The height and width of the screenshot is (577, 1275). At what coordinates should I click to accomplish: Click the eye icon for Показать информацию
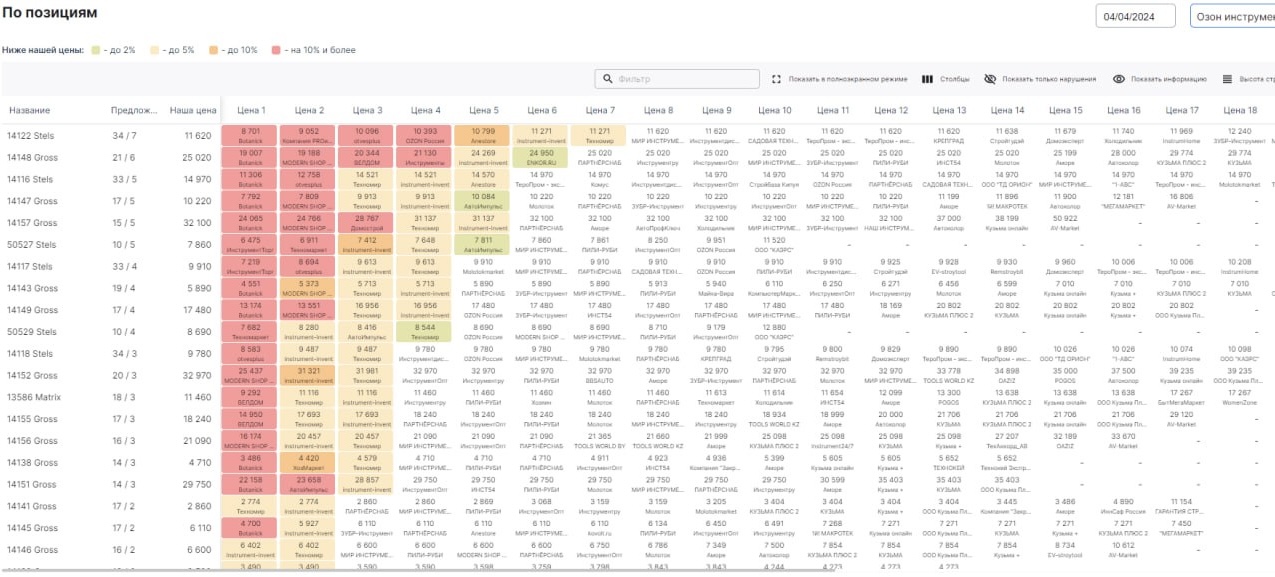(x=1119, y=79)
